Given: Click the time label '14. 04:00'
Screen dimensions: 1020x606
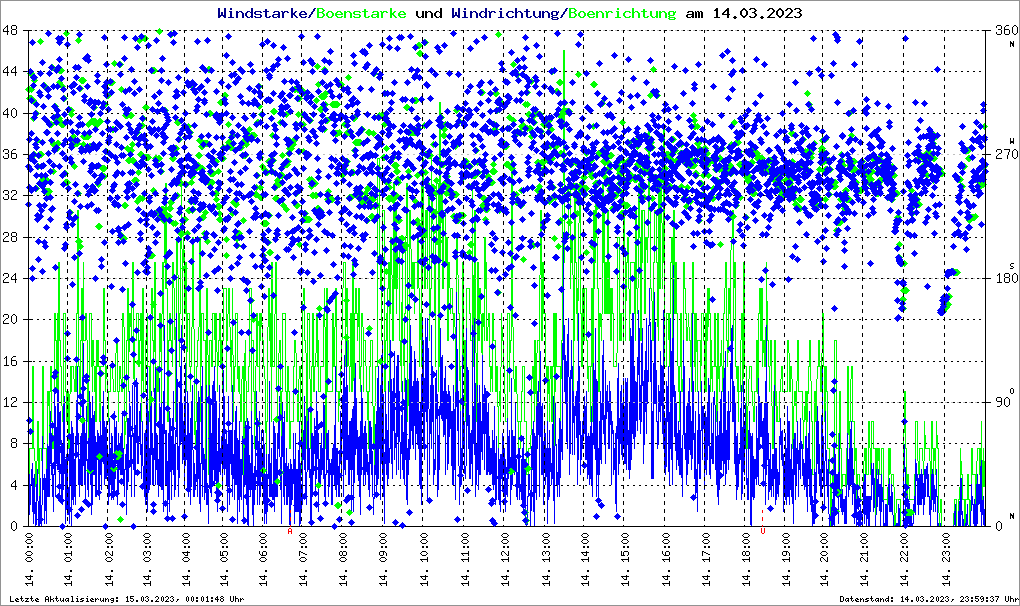Looking at the screenshot, I should click(x=187, y=559).
